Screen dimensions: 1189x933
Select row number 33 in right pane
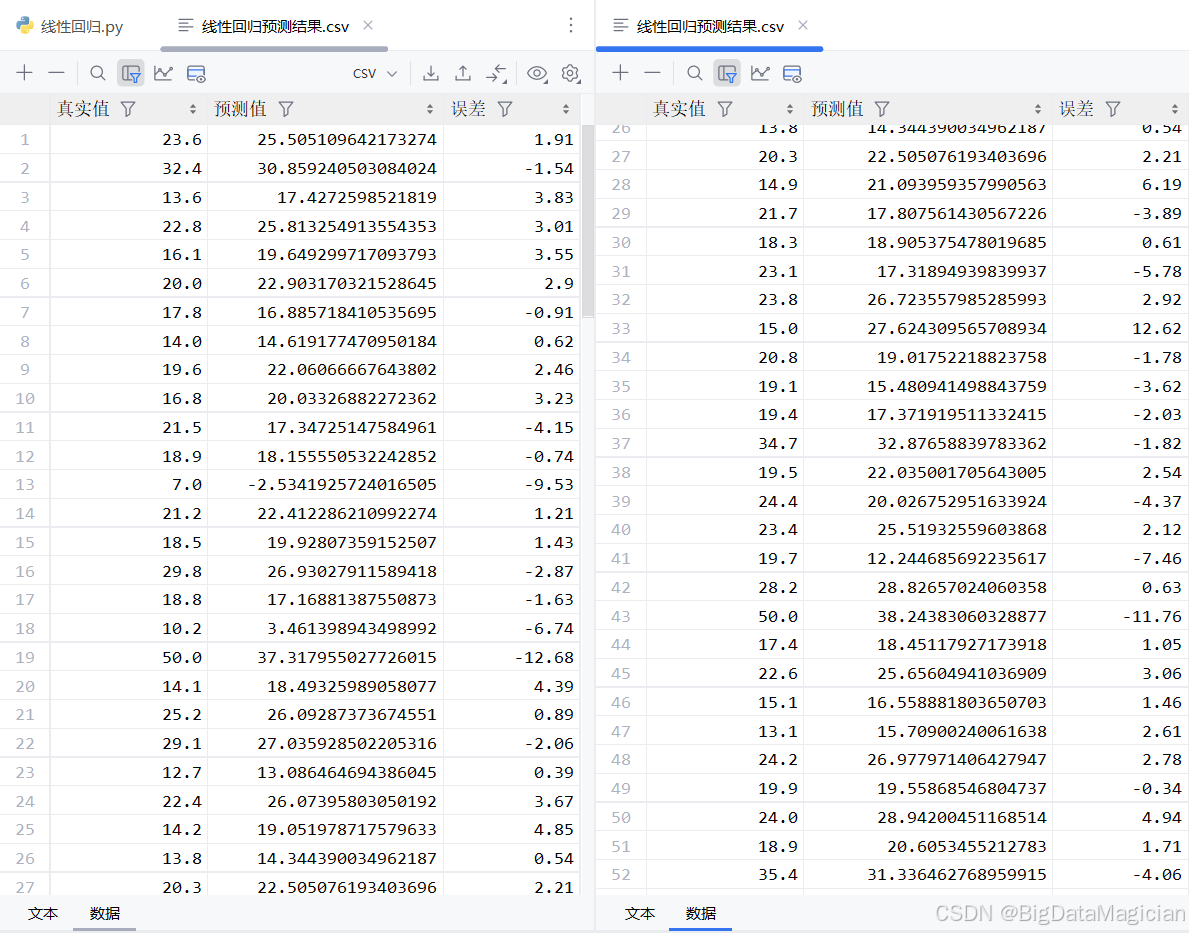pyautogui.click(x=621, y=328)
